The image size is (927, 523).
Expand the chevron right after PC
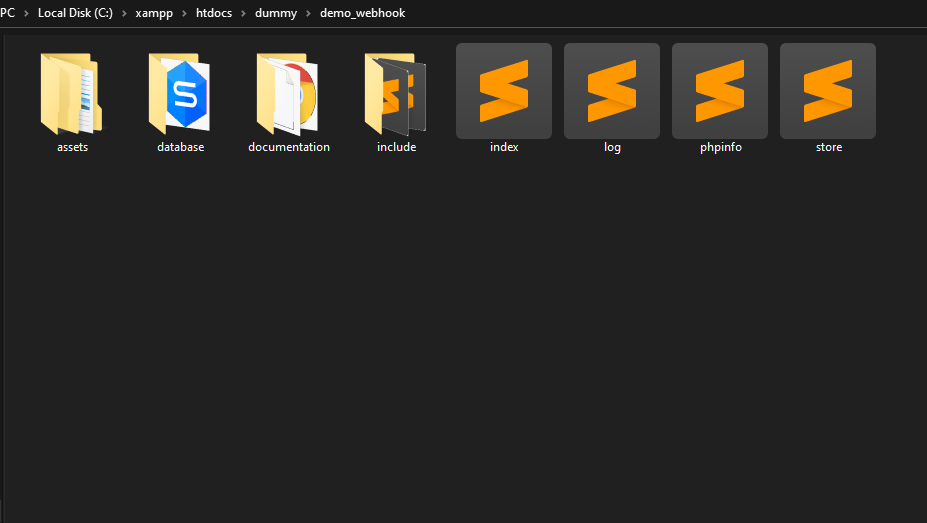26,13
